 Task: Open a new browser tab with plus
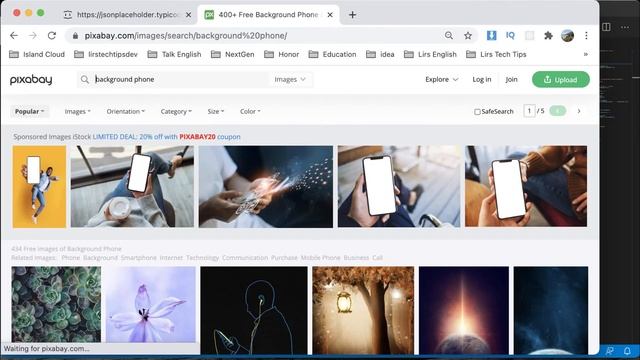[352, 15]
